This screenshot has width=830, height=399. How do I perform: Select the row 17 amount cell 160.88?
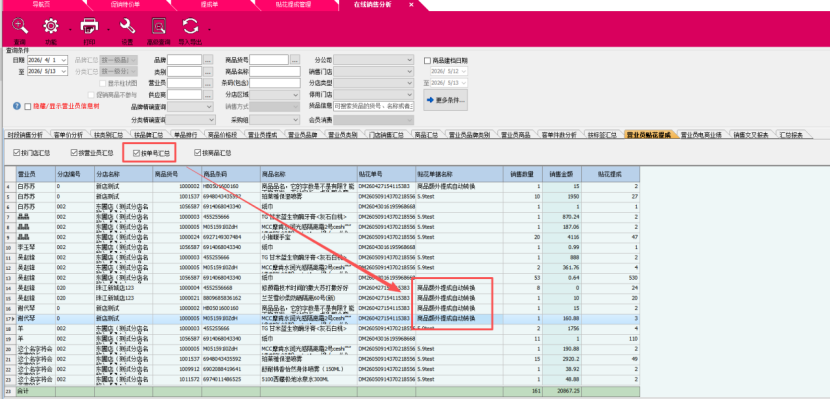[562, 319]
